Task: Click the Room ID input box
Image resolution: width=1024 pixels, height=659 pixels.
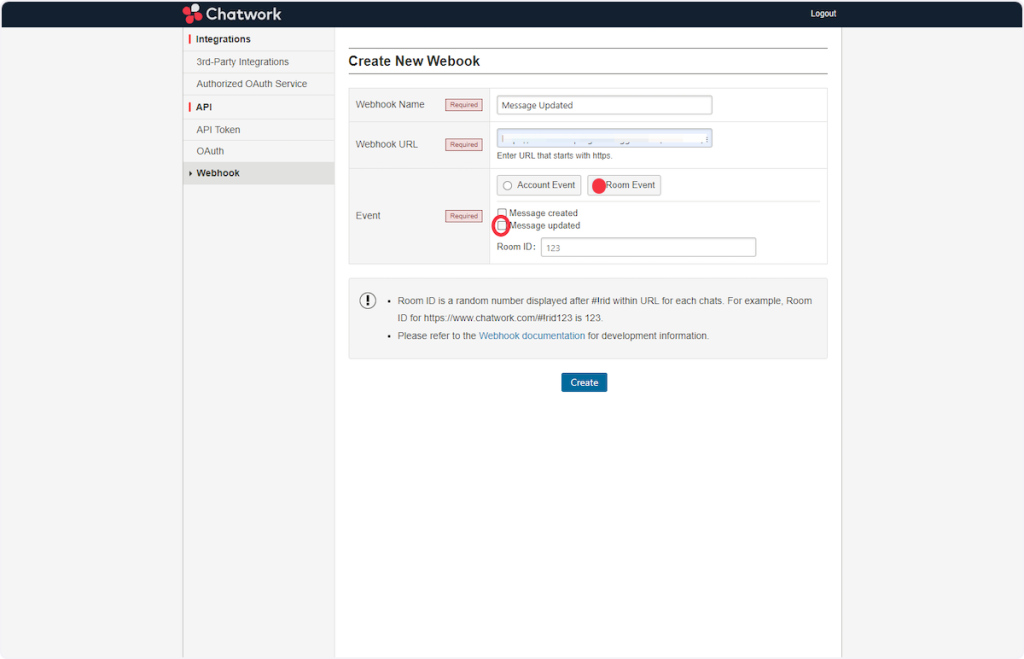Action: tap(648, 247)
